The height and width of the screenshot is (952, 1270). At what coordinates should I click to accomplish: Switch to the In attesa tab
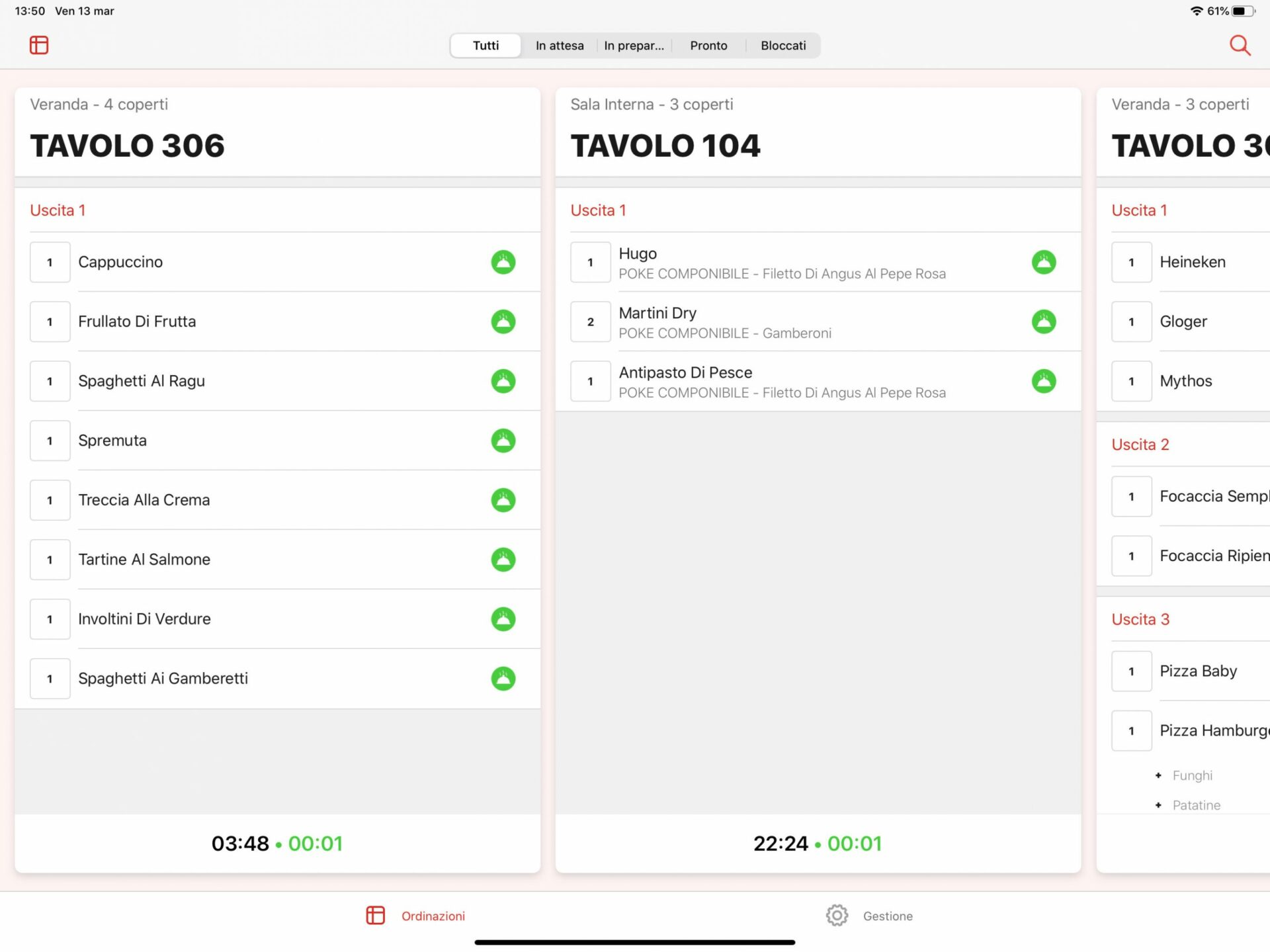click(x=560, y=46)
